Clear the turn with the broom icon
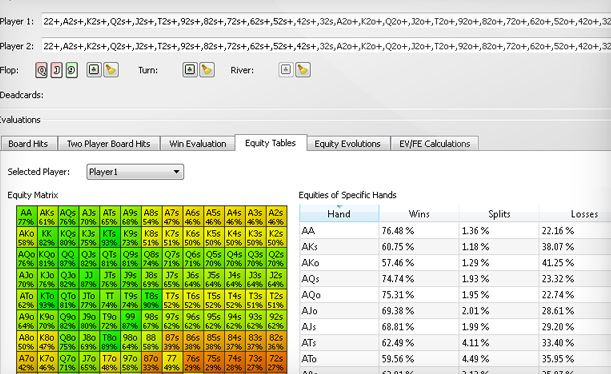 (x=207, y=70)
